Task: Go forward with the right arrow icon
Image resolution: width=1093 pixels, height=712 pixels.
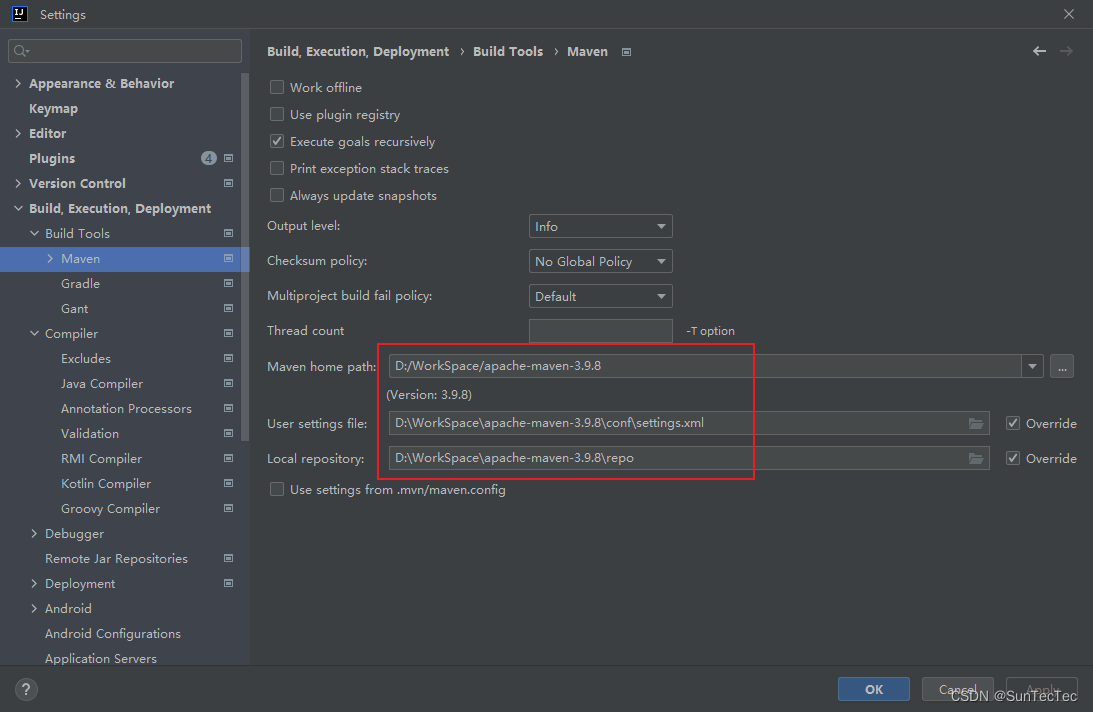Action: click(x=1066, y=51)
